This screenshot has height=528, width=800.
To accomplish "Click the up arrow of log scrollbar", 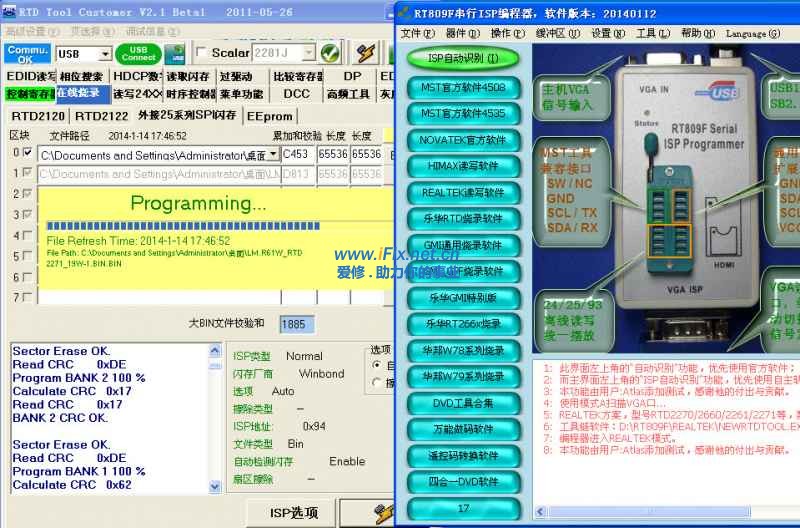I will pos(215,350).
